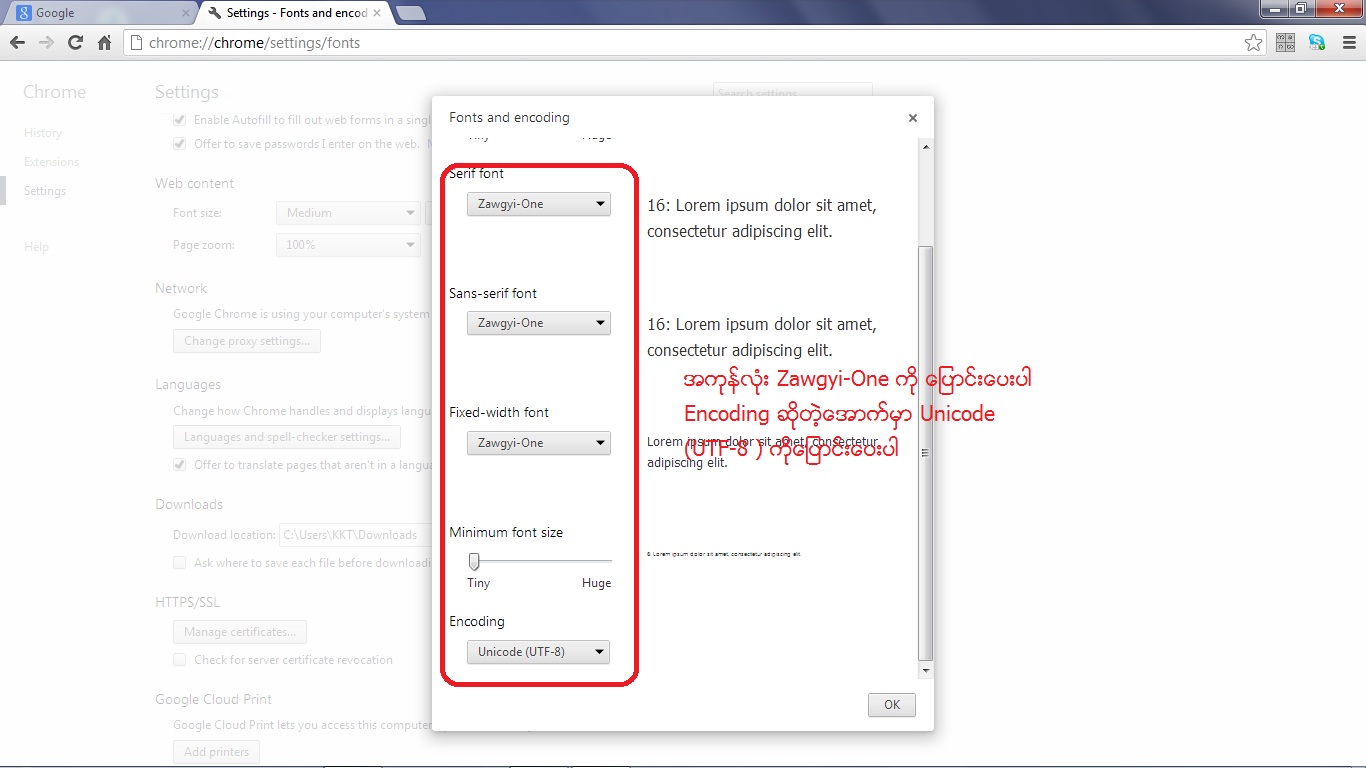Open the Encoding dropdown showing Unicode (UTF-8)
This screenshot has width=1366, height=768.
(538, 652)
